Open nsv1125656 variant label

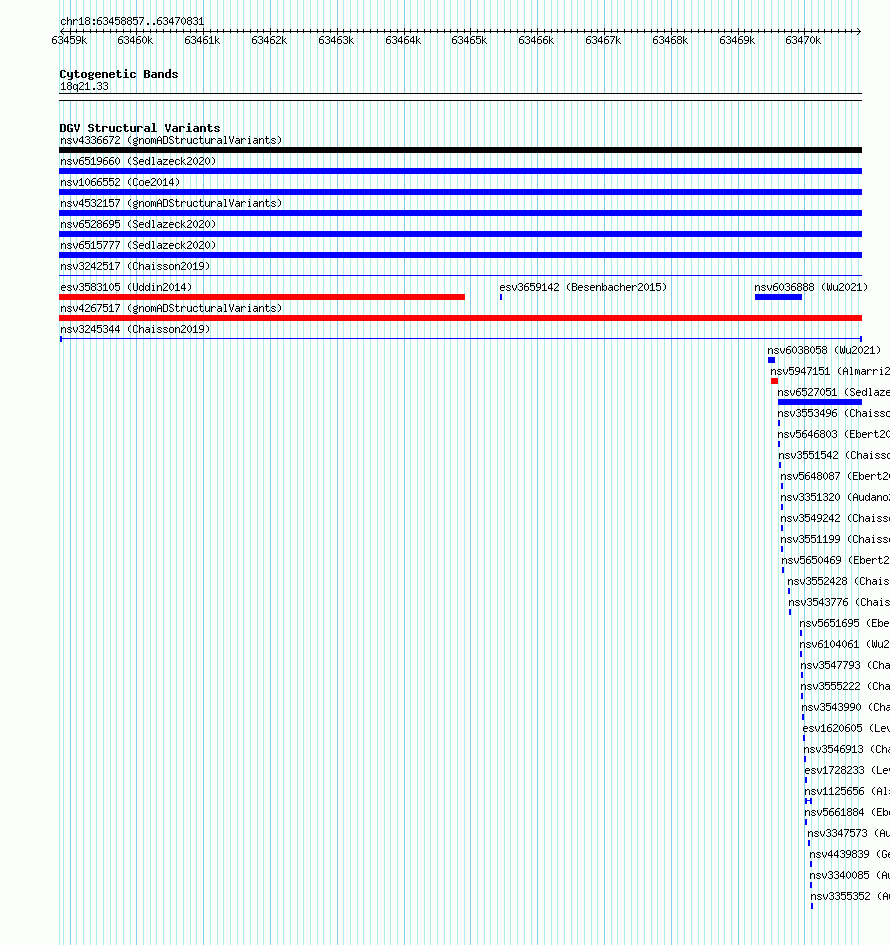(x=847, y=791)
